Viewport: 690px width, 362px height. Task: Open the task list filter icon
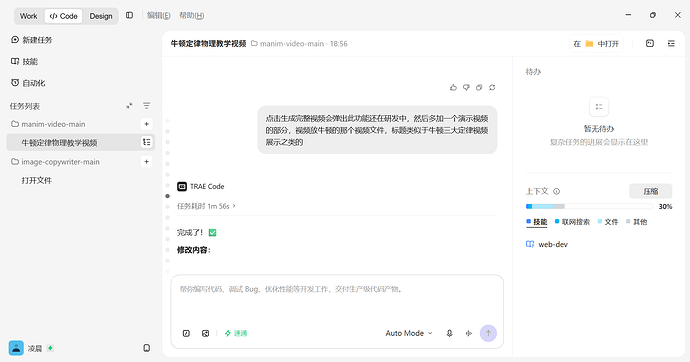[147, 106]
